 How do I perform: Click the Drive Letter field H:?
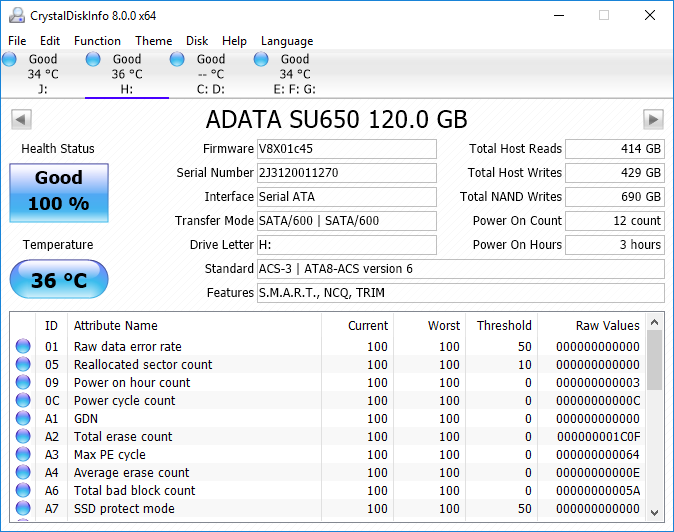[347, 245]
